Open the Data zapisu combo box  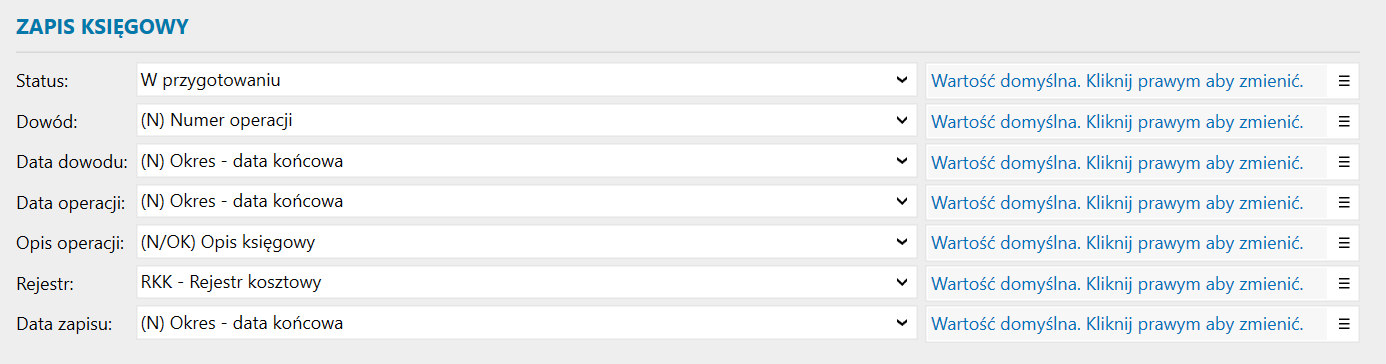526,323
